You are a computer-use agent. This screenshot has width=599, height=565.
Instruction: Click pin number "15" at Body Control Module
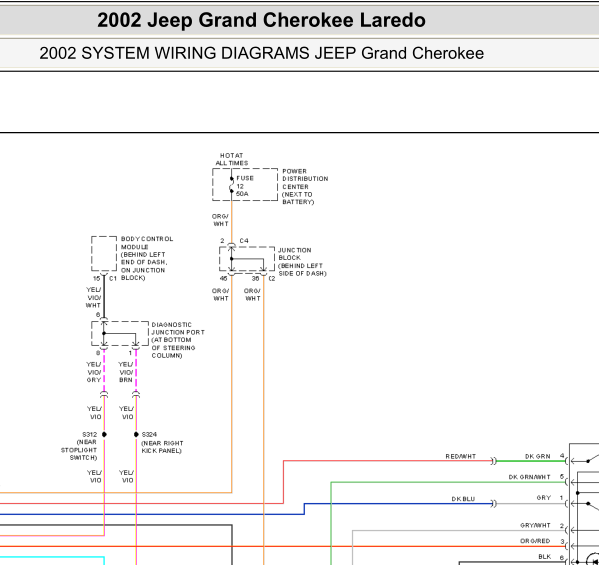[97, 278]
